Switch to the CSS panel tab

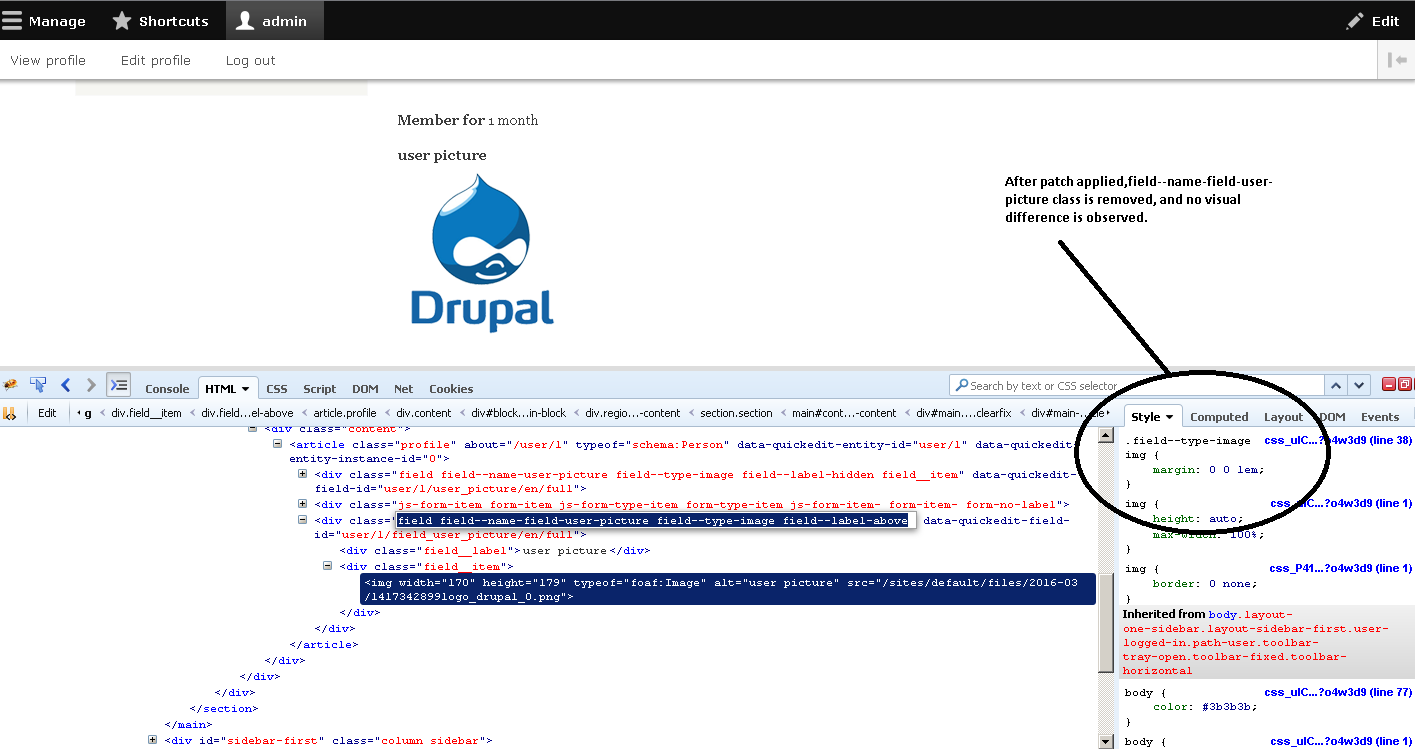277,389
